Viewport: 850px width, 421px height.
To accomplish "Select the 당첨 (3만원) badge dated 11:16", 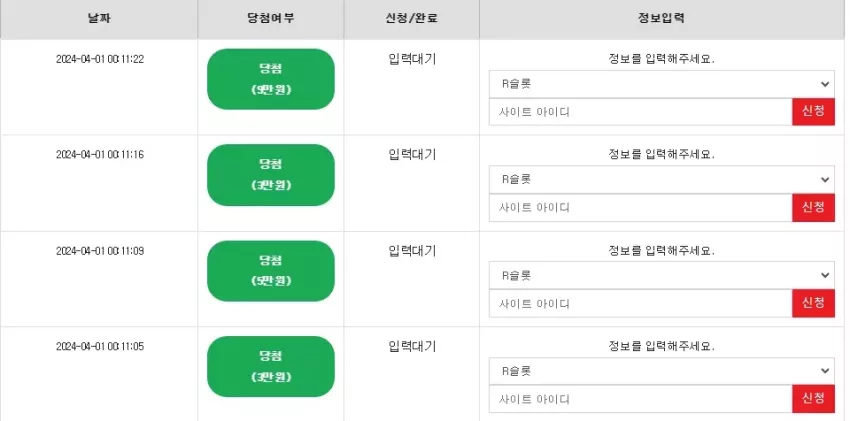I will point(271,175).
